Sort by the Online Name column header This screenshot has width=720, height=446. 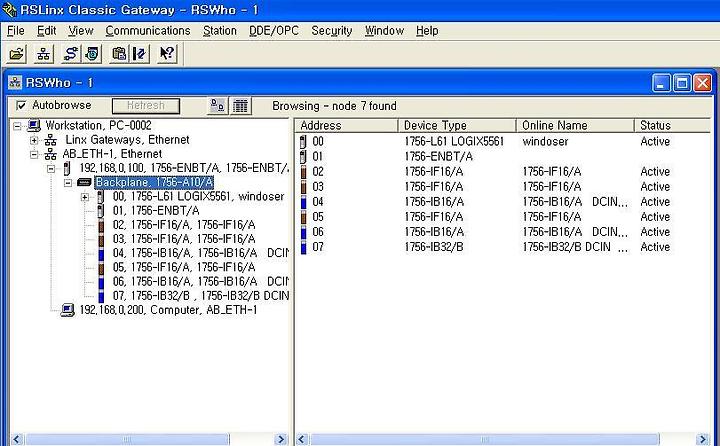click(575, 125)
